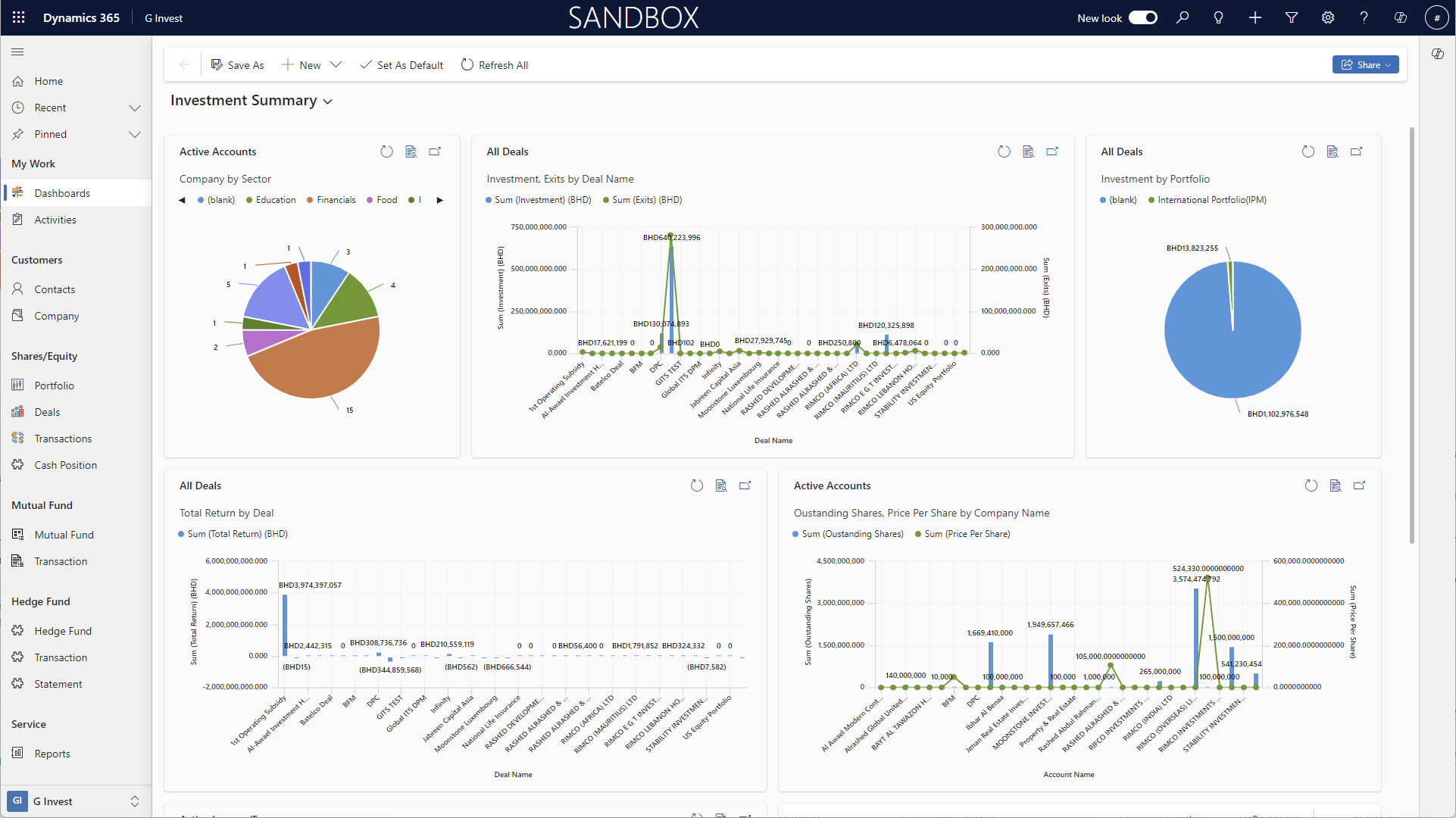Open the New button dropdown arrow
Image resolution: width=1456 pixels, height=818 pixels.
coord(336,65)
